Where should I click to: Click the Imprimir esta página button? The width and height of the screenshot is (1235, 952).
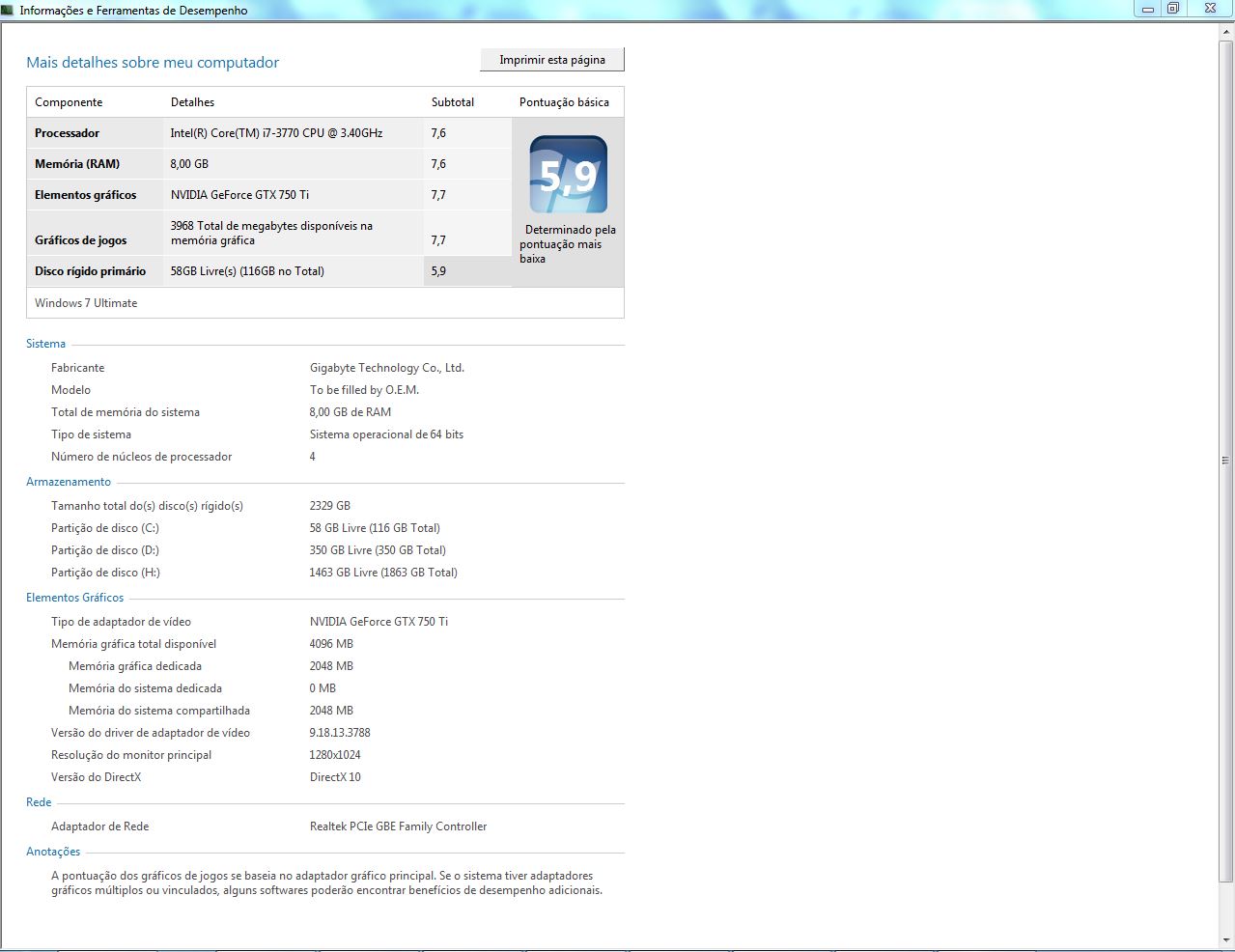(x=552, y=60)
